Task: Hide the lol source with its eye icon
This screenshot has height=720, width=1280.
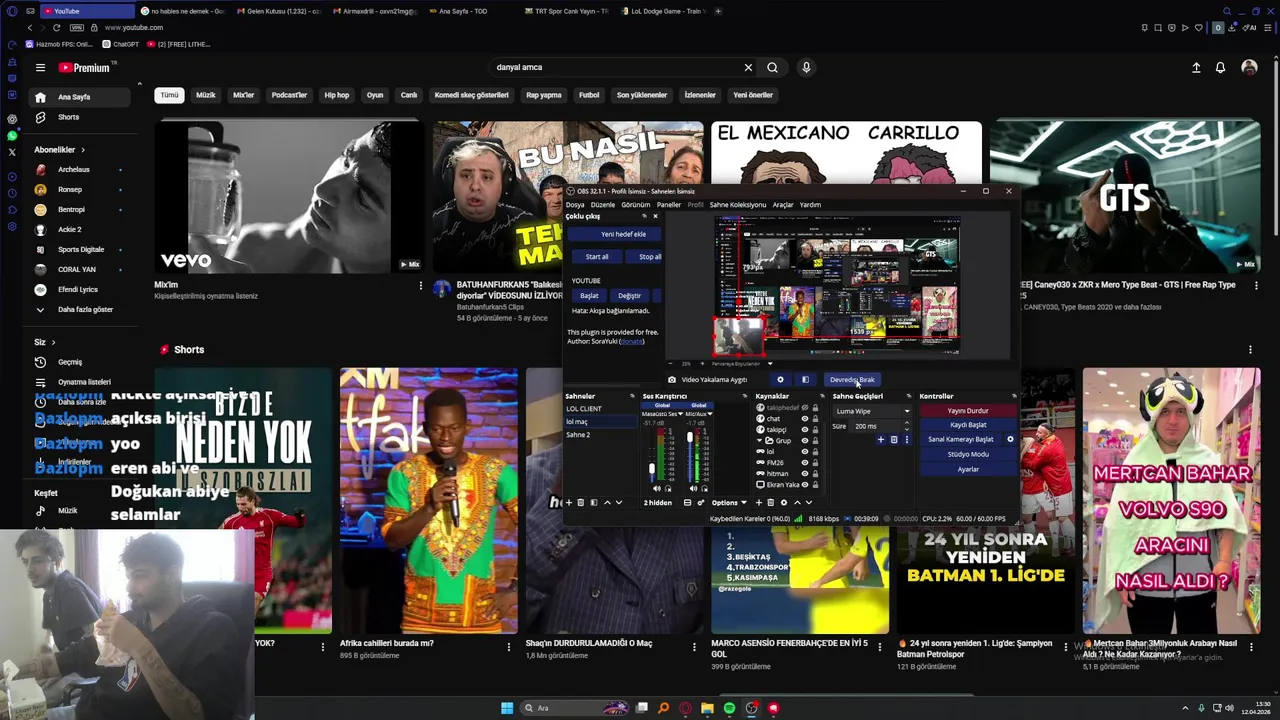Action: pos(805,451)
